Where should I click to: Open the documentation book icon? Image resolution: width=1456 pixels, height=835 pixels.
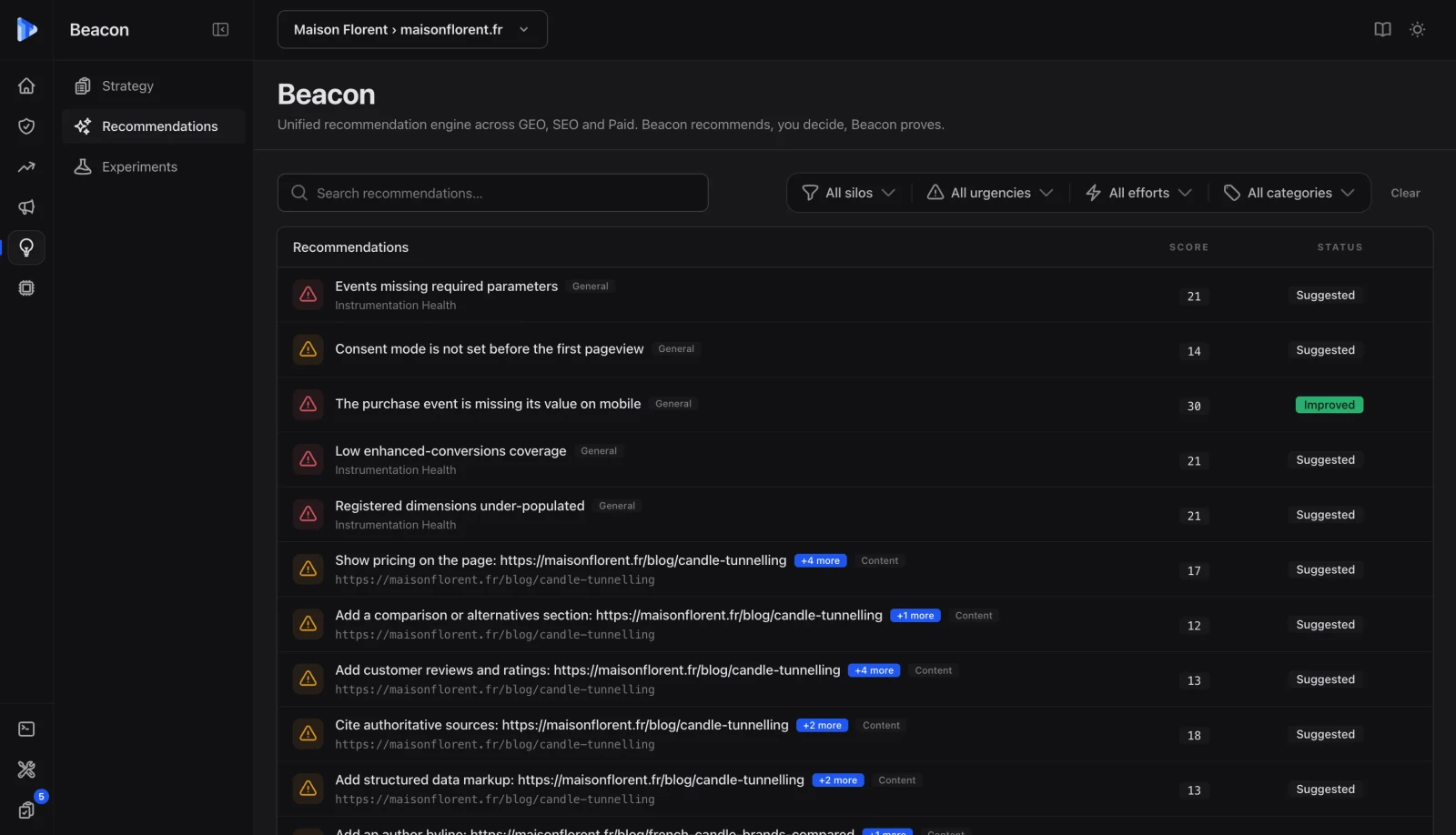[x=1382, y=29]
